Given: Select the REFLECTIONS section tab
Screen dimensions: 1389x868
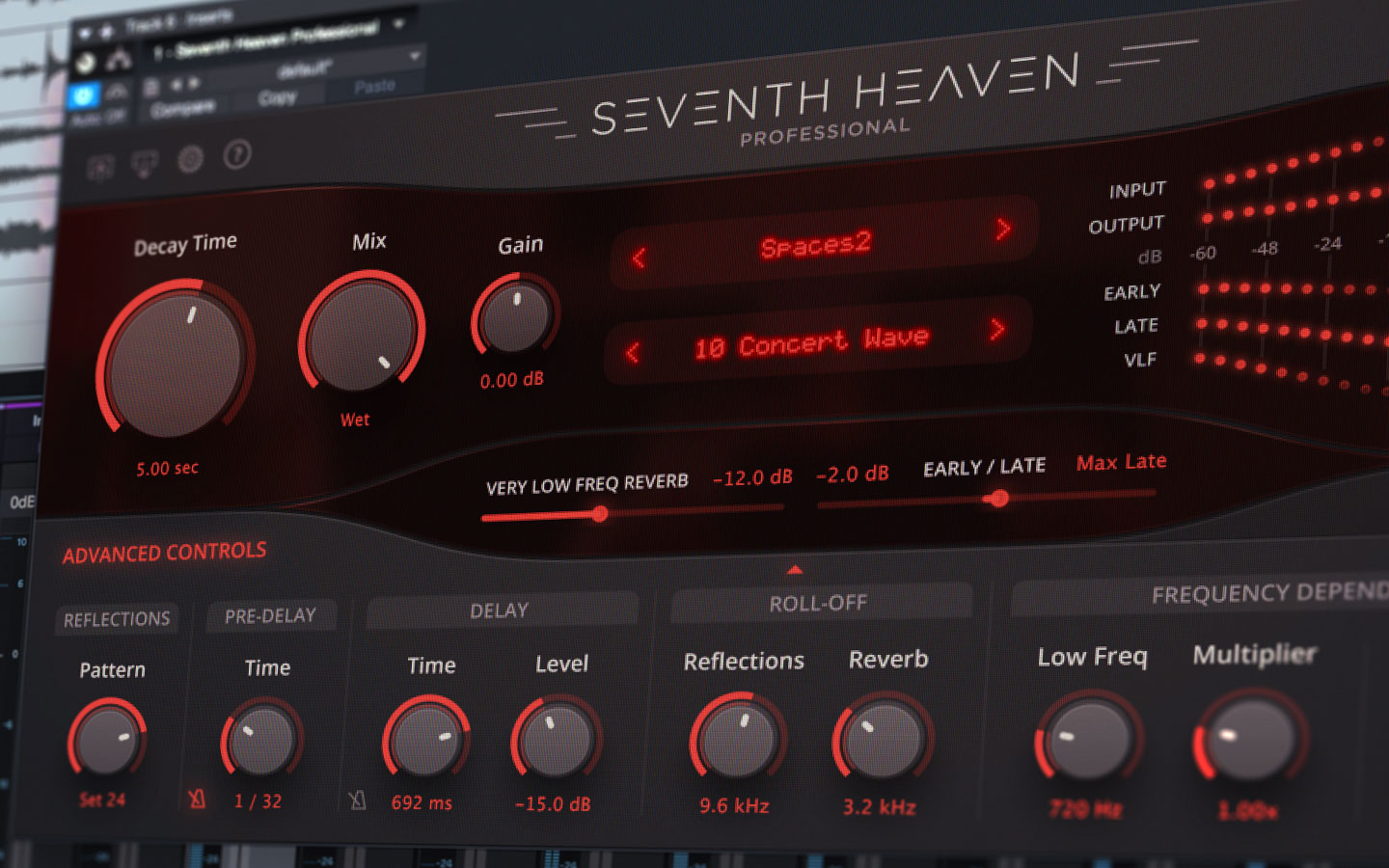Looking at the screenshot, I should 117,618.
